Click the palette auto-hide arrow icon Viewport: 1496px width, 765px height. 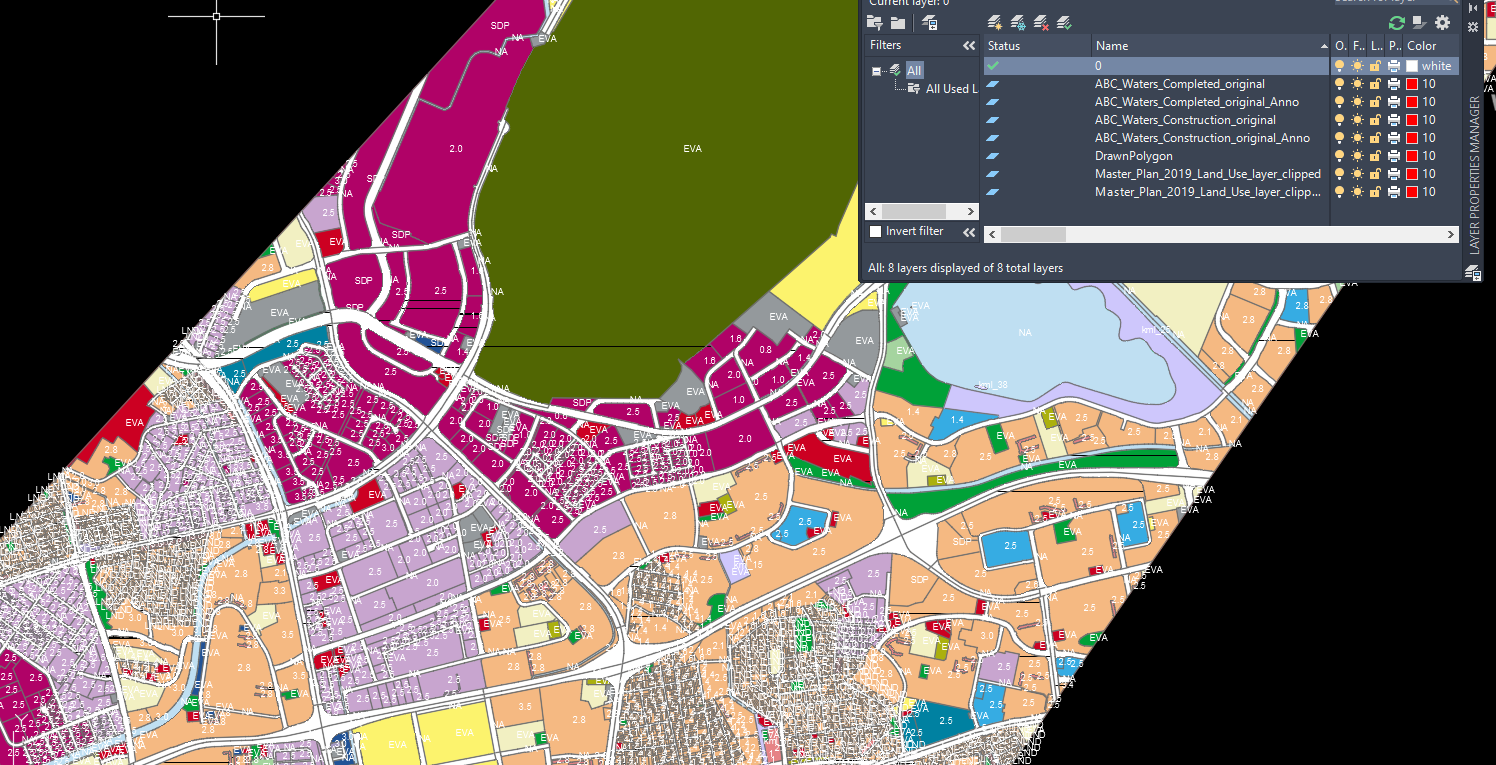1472,7
